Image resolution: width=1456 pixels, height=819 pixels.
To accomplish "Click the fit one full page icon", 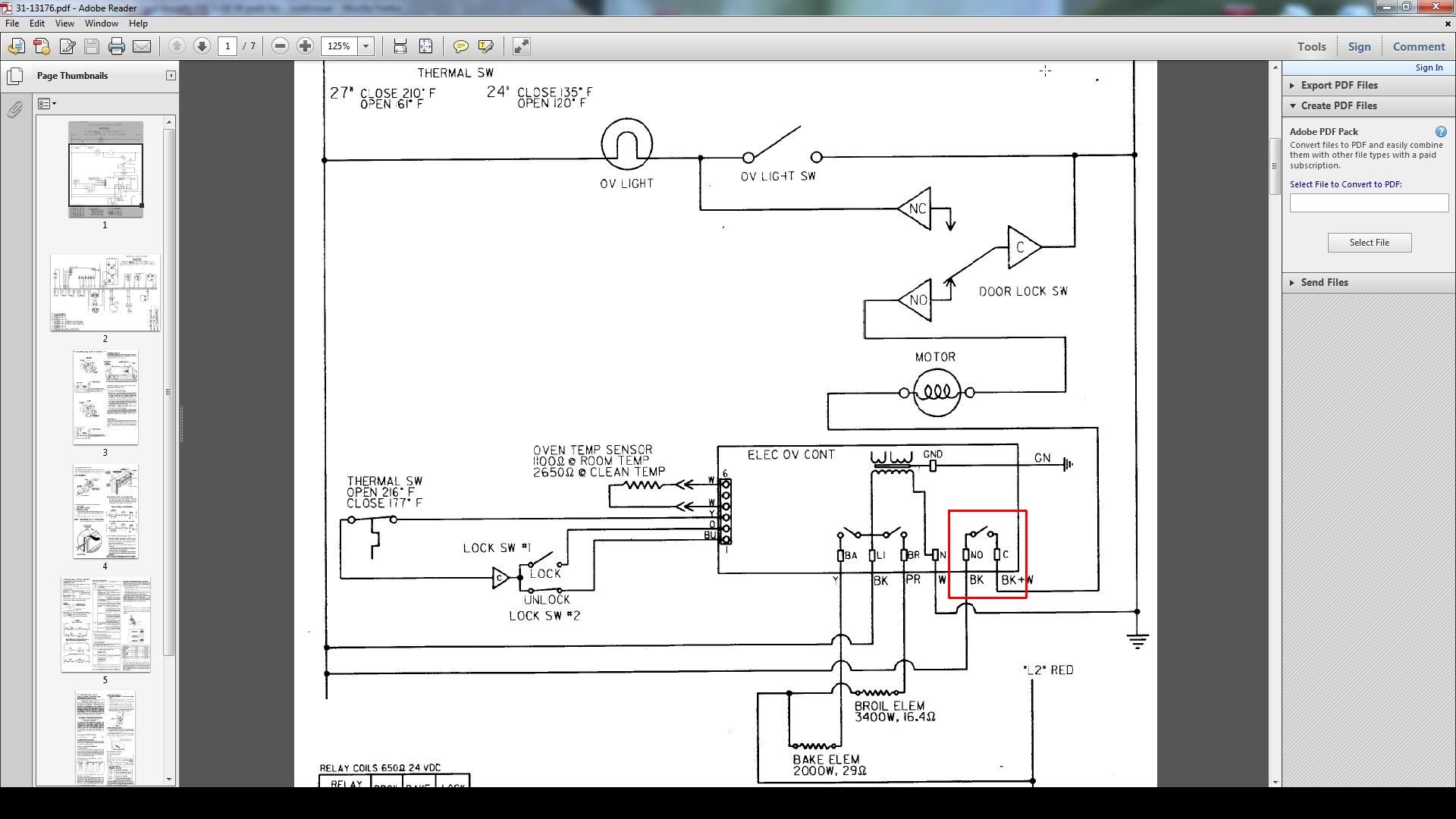I will click(x=426, y=46).
